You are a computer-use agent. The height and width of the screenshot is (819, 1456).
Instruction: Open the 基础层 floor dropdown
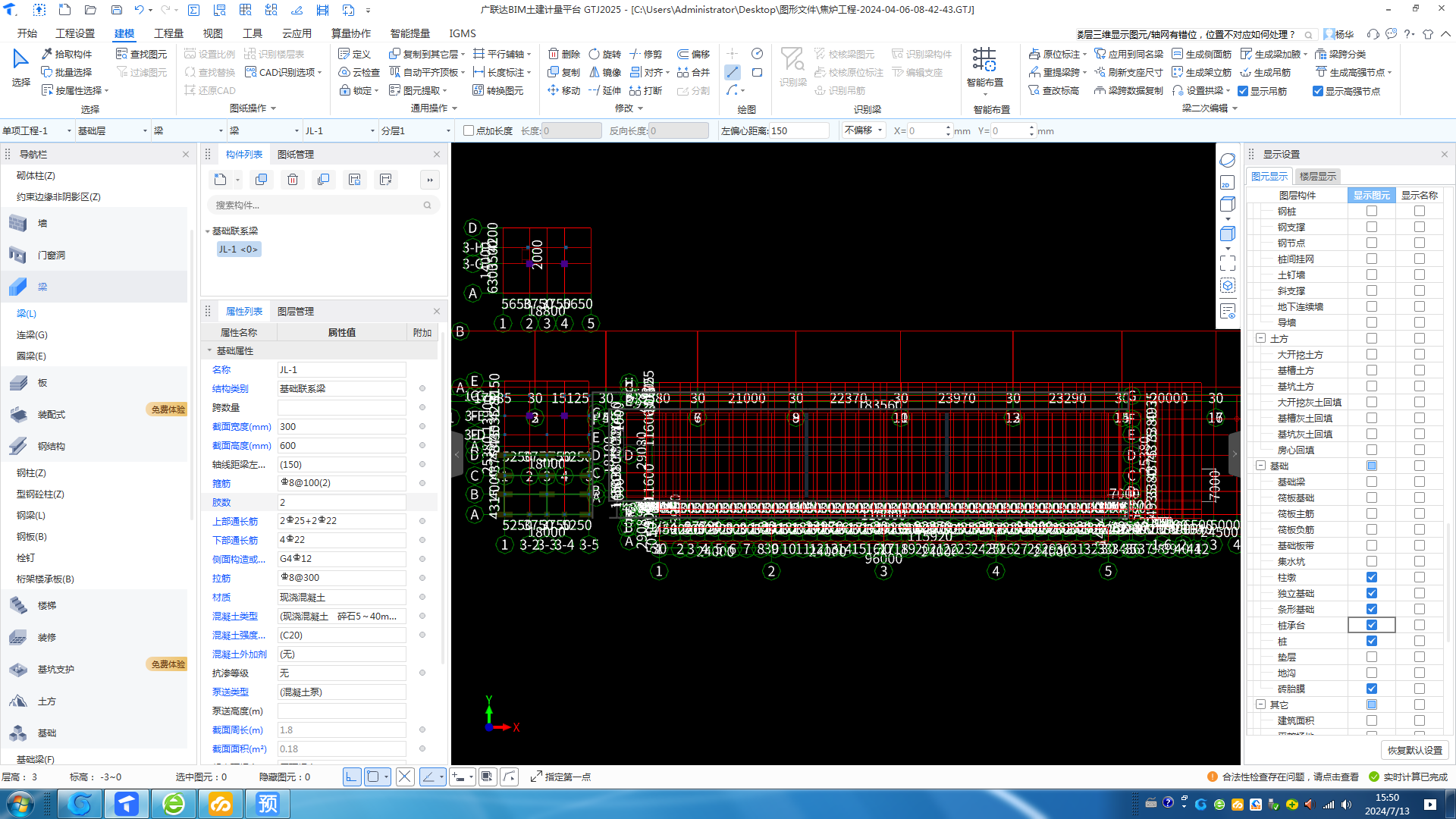click(113, 130)
